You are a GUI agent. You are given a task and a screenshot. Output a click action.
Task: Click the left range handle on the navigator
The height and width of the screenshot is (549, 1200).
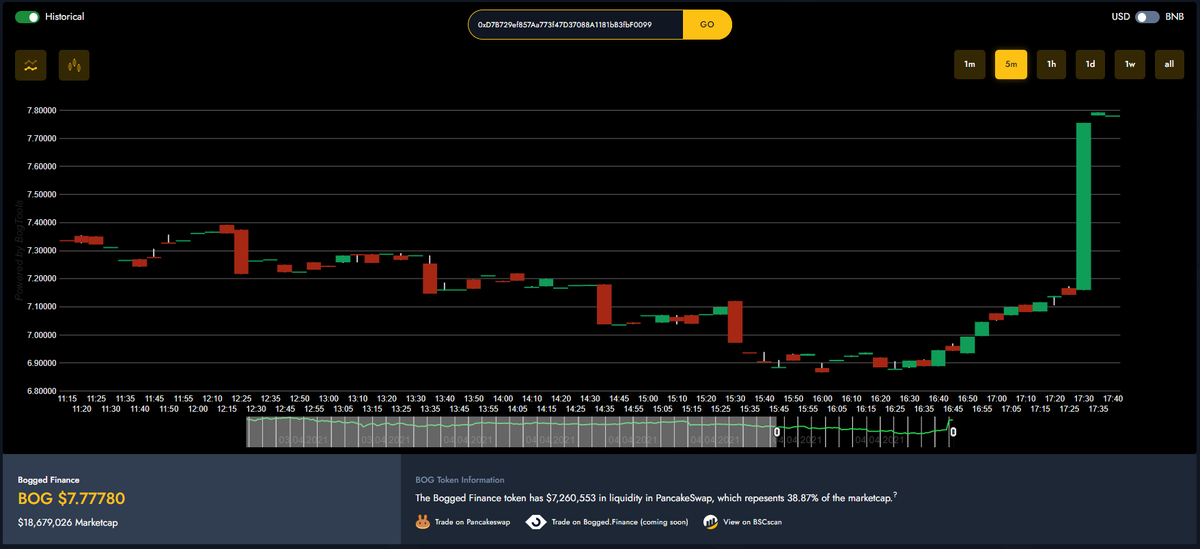tap(776, 433)
